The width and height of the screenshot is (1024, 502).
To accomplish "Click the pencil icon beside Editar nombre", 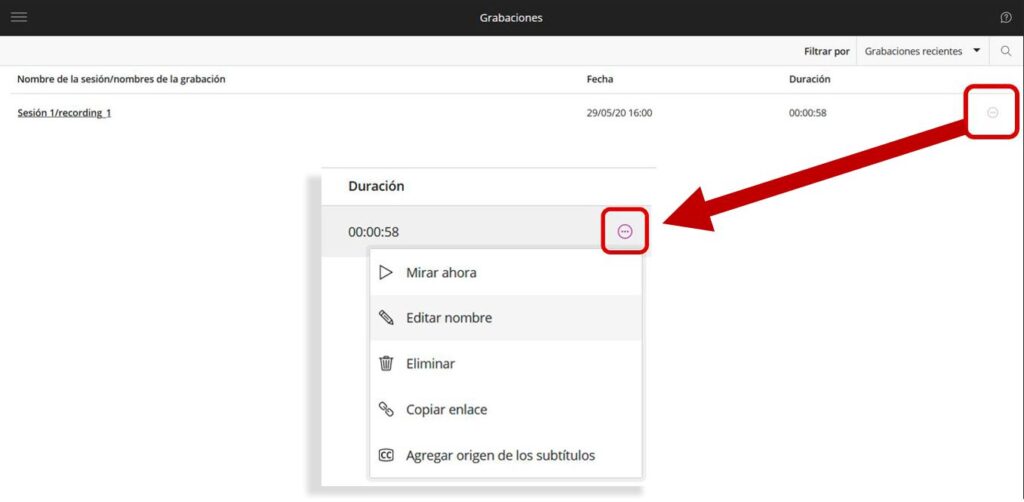I will click(x=386, y=318).
